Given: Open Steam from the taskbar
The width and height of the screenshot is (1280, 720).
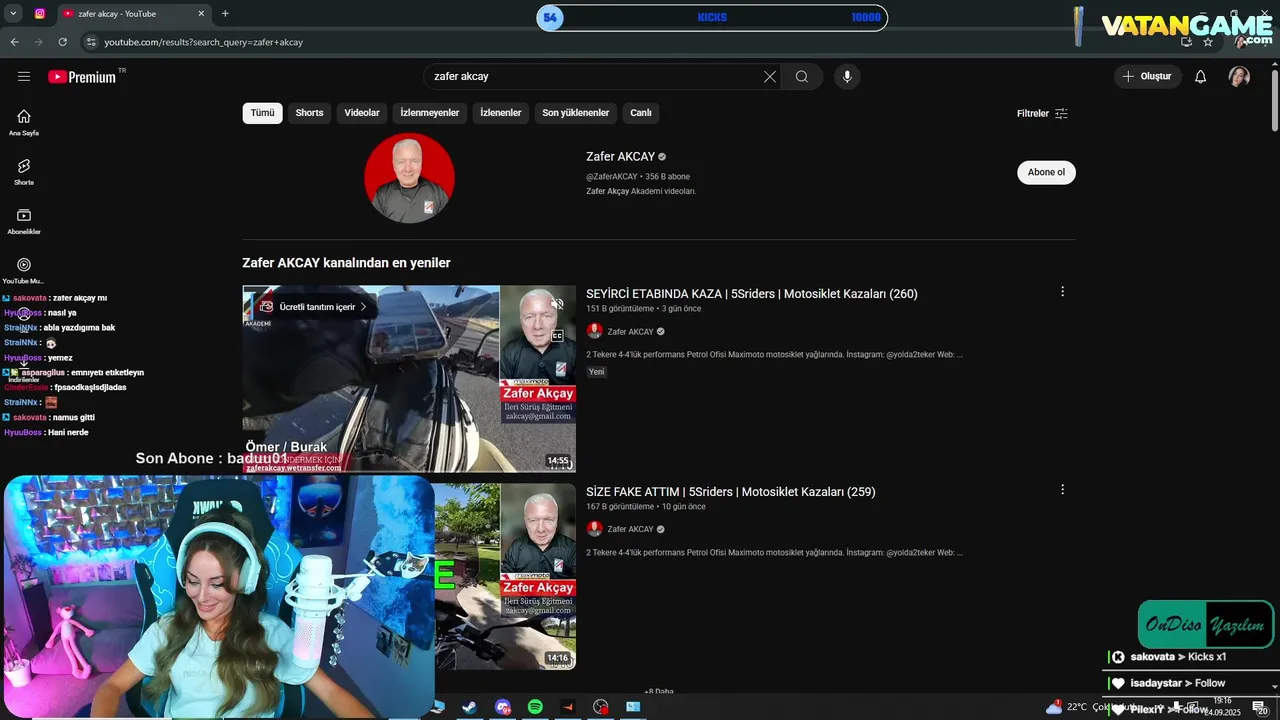Looking at the screenshot, I should 469,707.
